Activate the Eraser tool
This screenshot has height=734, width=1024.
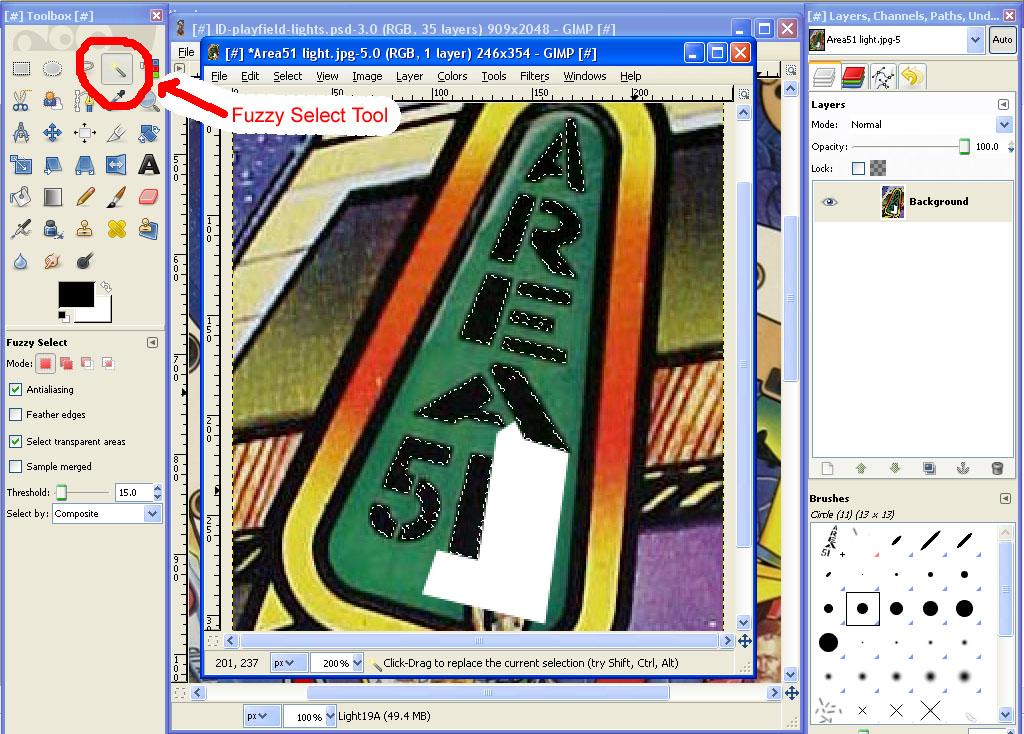[x=149, y=197]
